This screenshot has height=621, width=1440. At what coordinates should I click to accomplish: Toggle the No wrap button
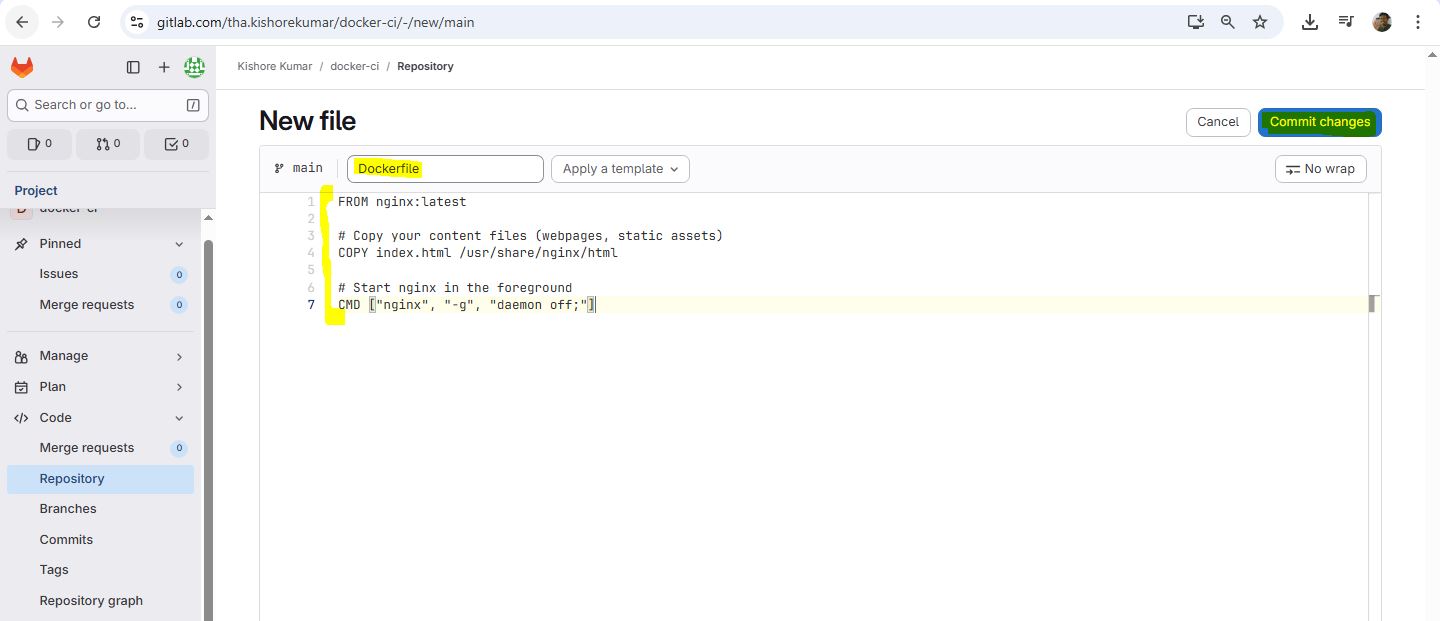pos(1320,169)
